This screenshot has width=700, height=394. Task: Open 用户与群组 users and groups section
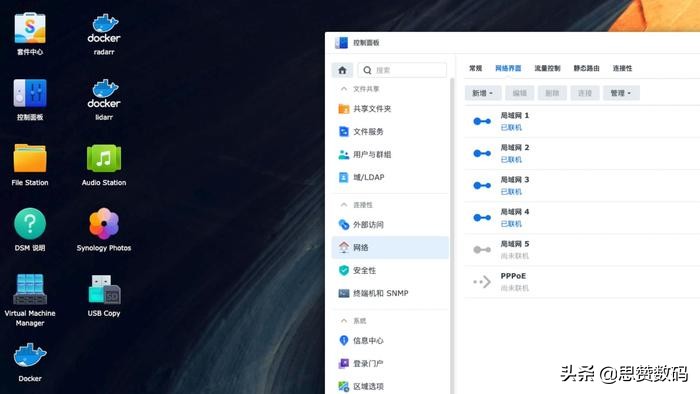click(x=390, y=154)
